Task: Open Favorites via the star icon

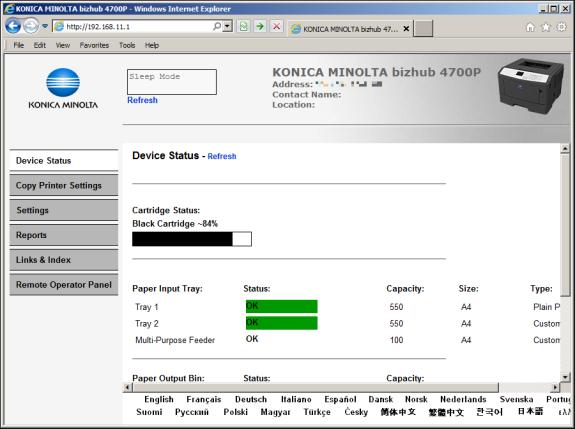Action: [546, 27]
